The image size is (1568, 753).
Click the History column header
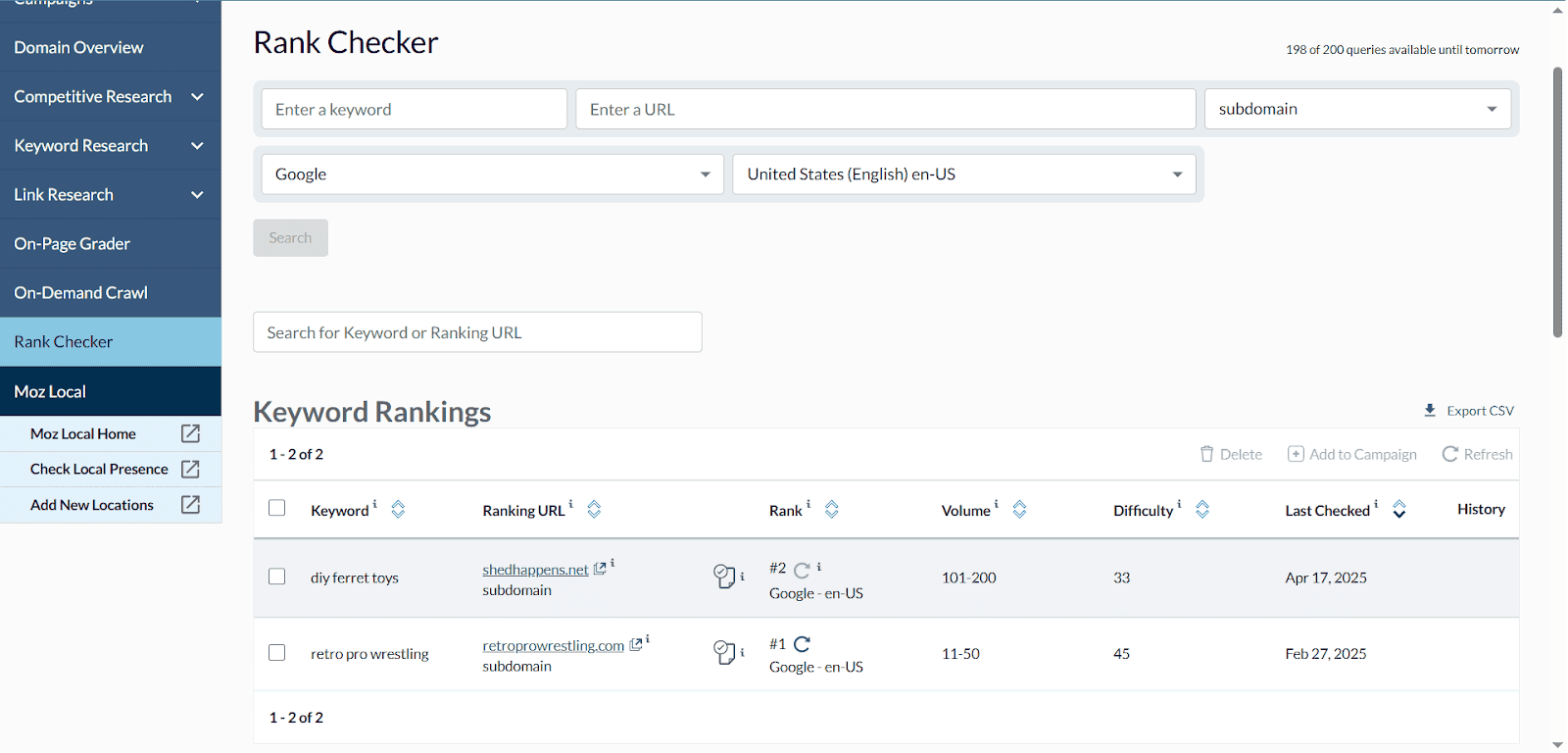coord(1481,509)
